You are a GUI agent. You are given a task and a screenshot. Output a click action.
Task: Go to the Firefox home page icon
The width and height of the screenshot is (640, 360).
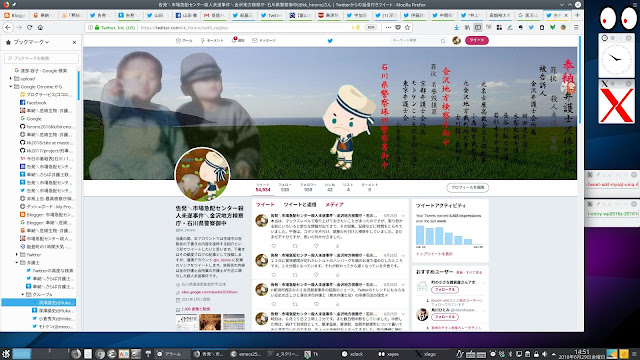click(x=40, y=27)
